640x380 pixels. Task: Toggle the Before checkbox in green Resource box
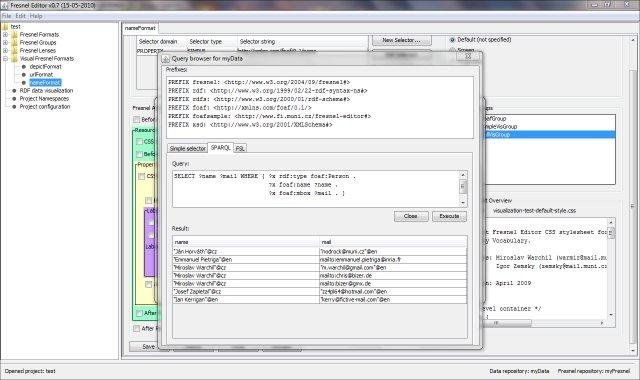click(x=139, y=154)
